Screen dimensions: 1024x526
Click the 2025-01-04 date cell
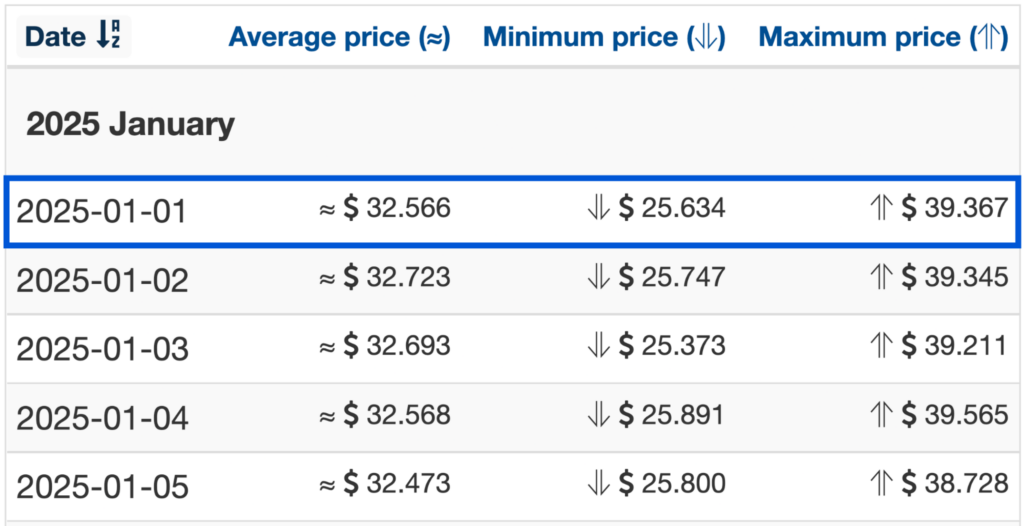[103, 419]
